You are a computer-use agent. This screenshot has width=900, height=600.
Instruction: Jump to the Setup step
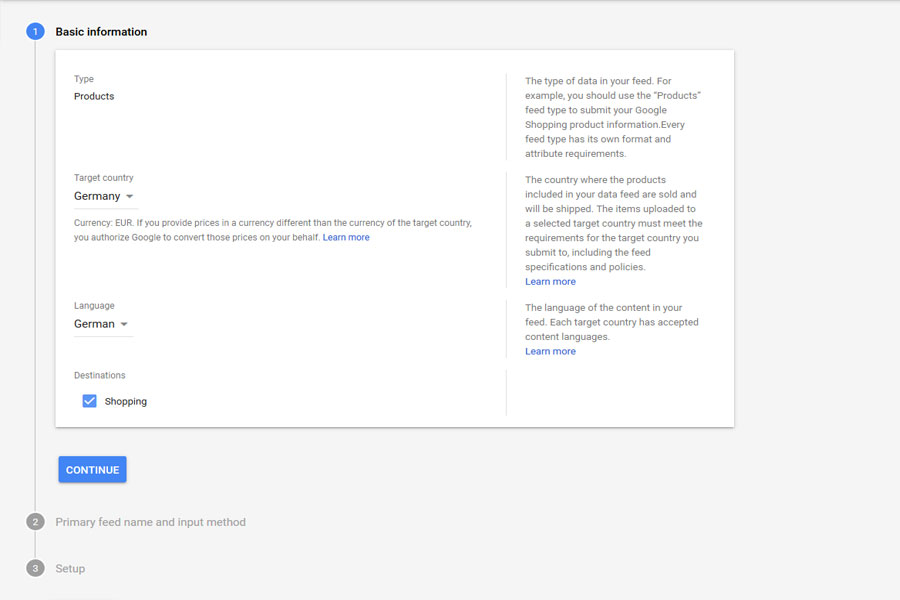[x=70, y=568]
